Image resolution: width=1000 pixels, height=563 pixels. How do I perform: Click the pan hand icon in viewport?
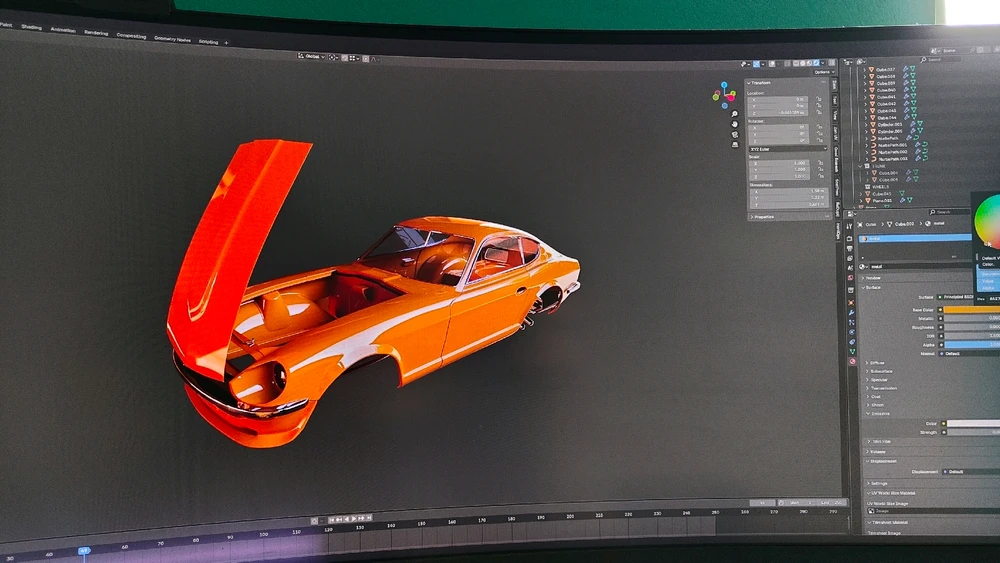[734, 123]
